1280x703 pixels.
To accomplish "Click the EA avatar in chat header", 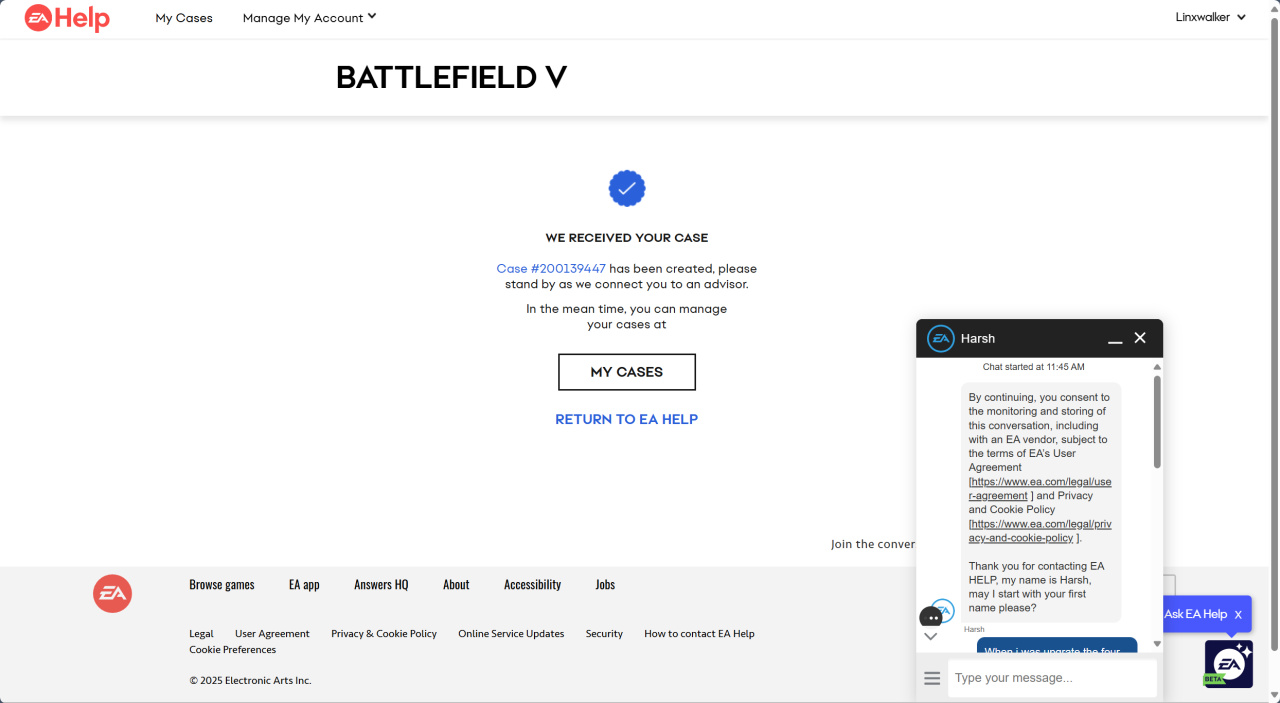I will pyautogui.click(x=941, y=339).
